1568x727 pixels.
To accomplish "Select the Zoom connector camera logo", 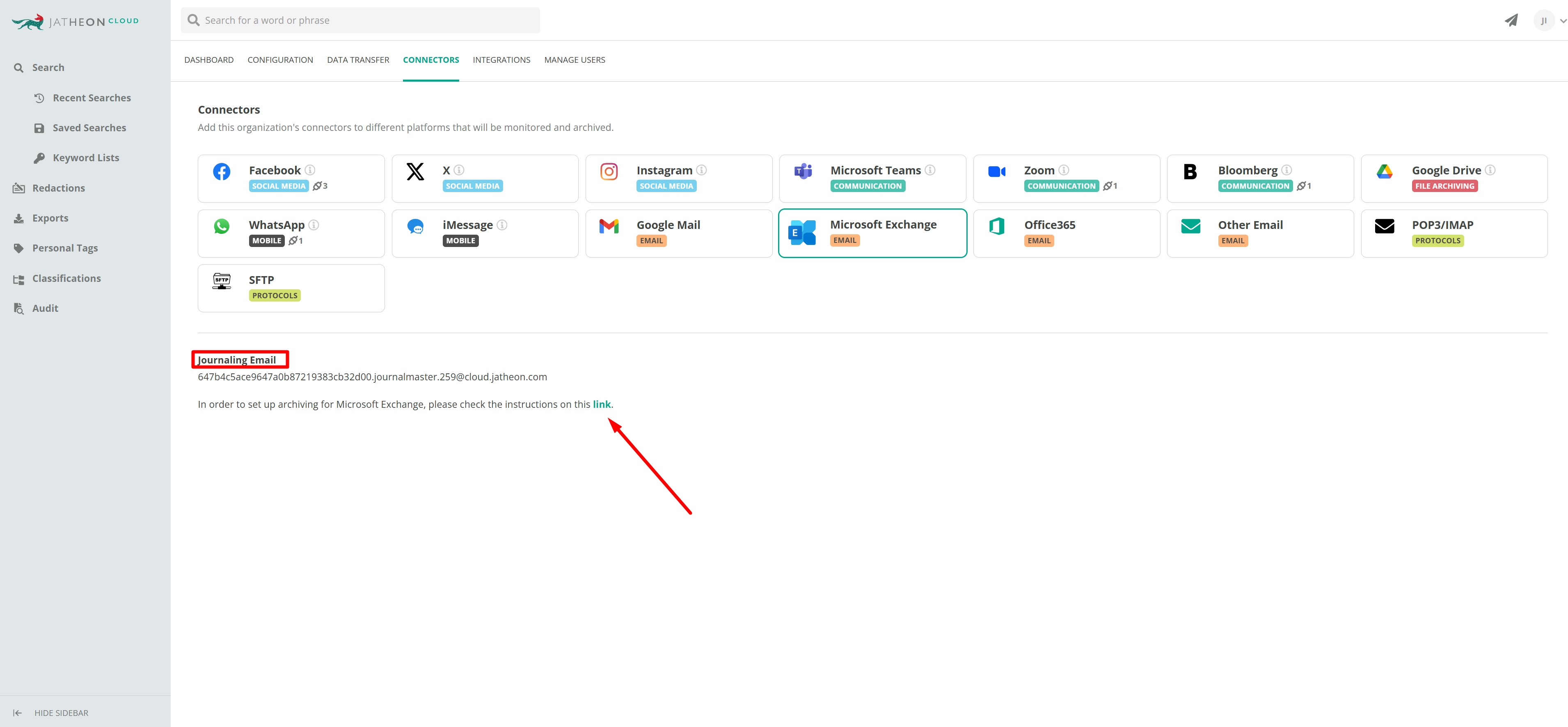I will 997,171.
